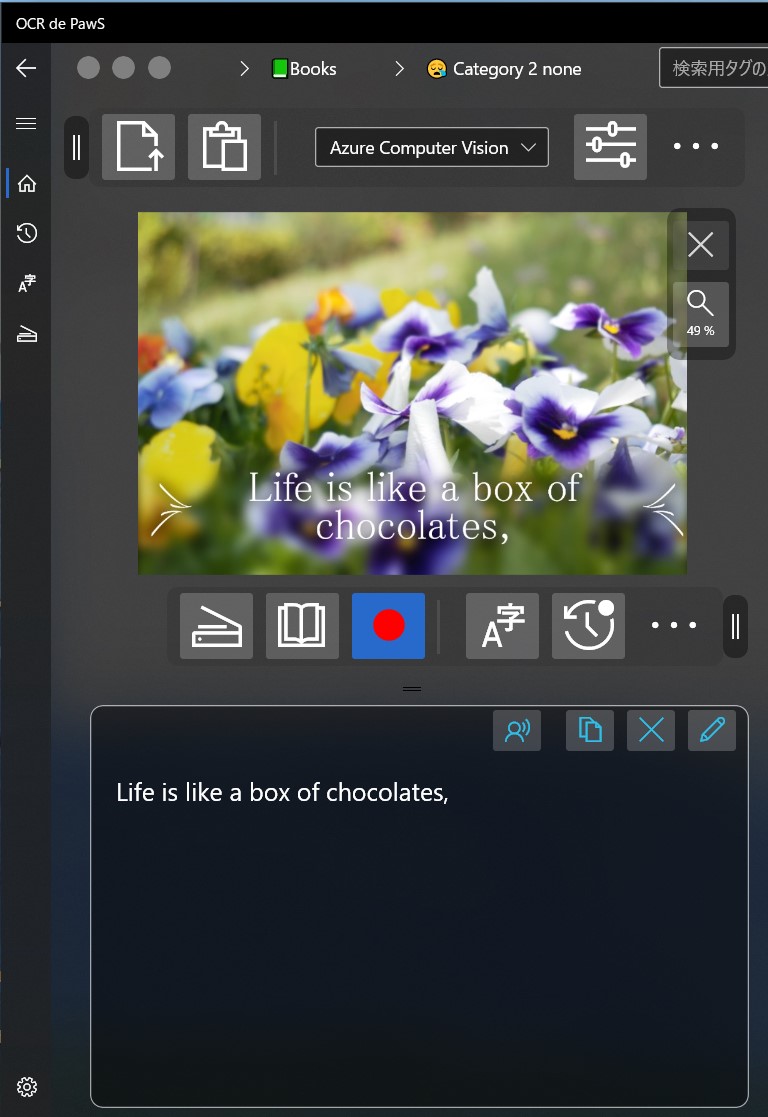Toggle the hamburger navigation menu
The height and width of the screenshot is (1117, 768).
26,124
